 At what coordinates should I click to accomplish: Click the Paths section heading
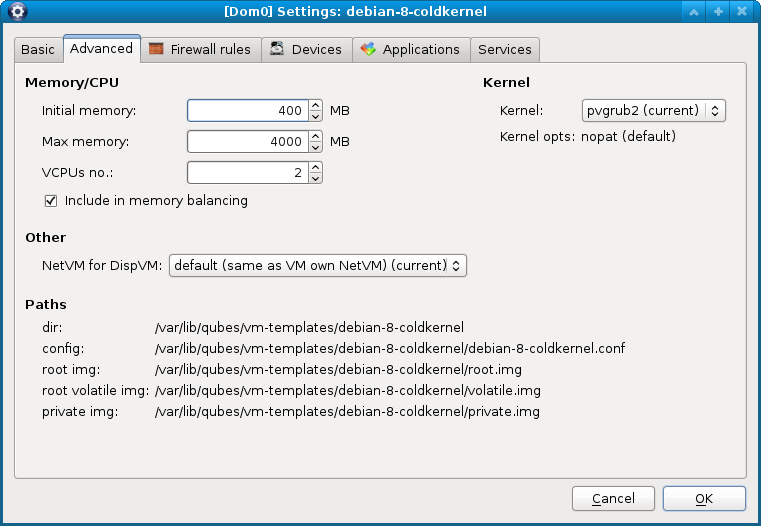tap(46, 304)
